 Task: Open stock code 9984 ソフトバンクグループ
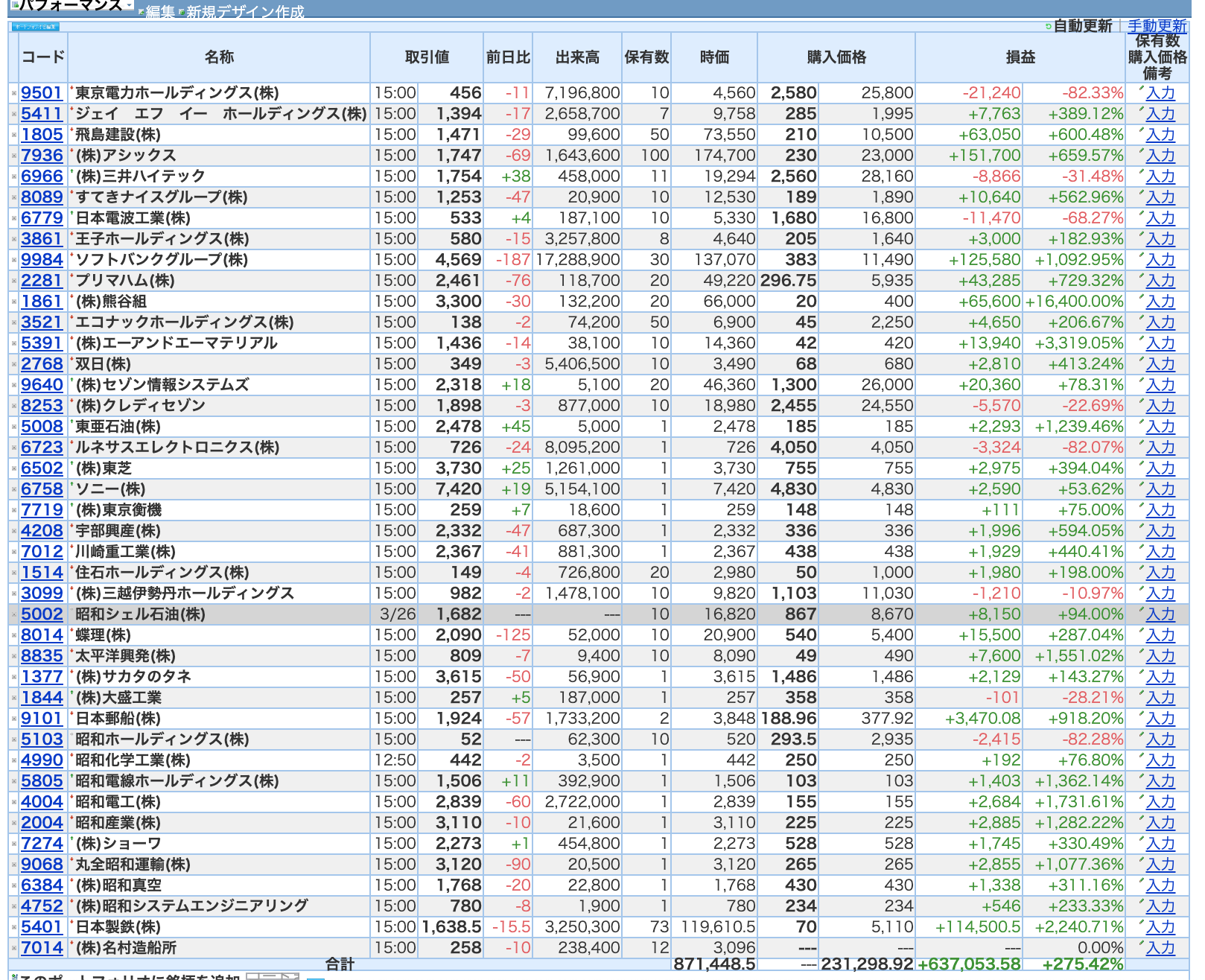(x=42, y=260)
